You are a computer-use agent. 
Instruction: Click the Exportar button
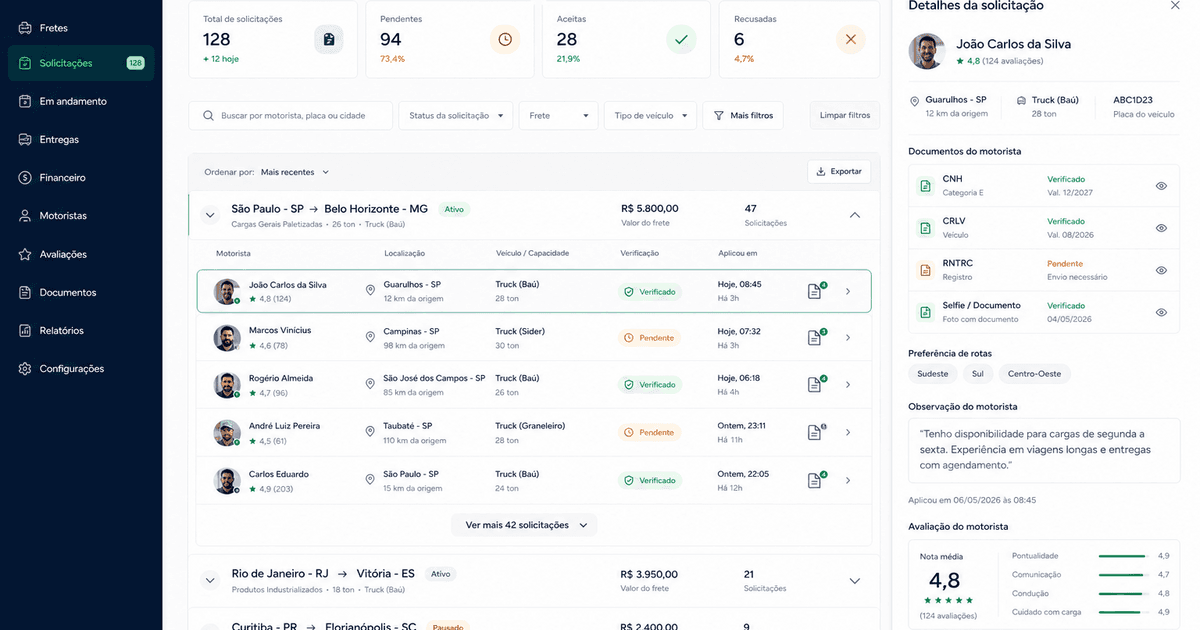tap(839, 172)
